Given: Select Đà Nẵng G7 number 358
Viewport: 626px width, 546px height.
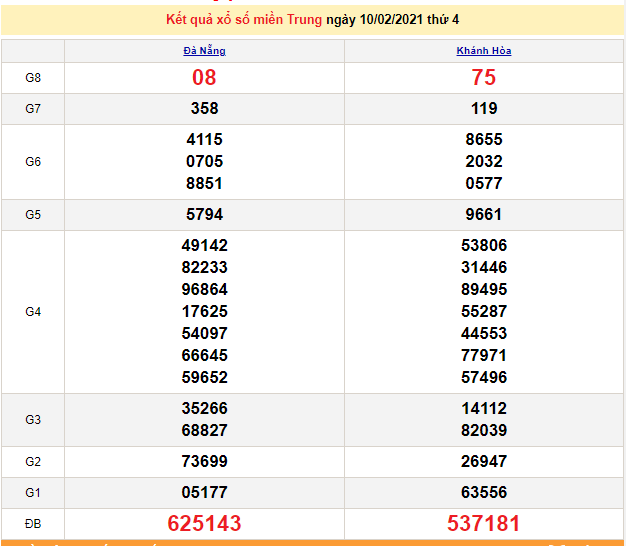Looking at the screenshot, I should pyautogui.click(x=204, y=108).
